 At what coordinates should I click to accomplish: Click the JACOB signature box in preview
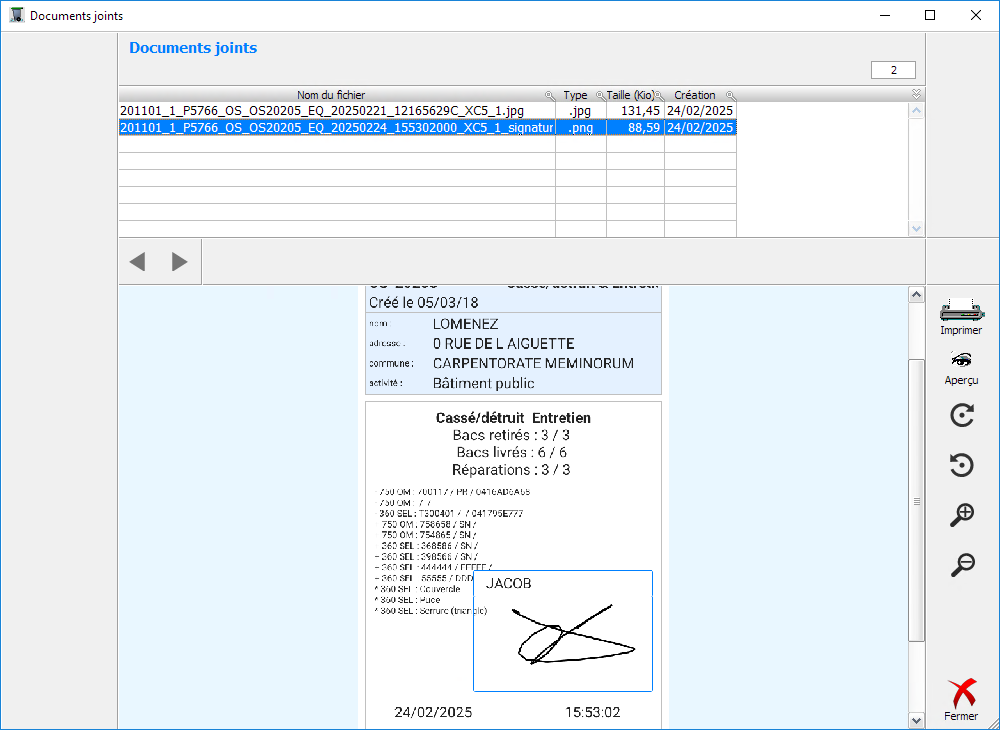coord(562,631)
